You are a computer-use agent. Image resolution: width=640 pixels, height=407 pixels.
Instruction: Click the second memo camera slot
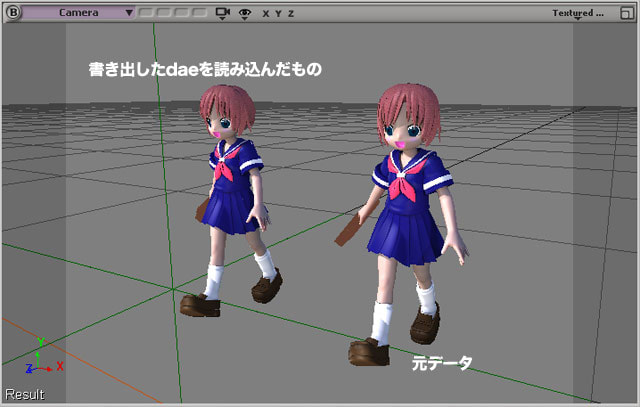coord(164,13)
